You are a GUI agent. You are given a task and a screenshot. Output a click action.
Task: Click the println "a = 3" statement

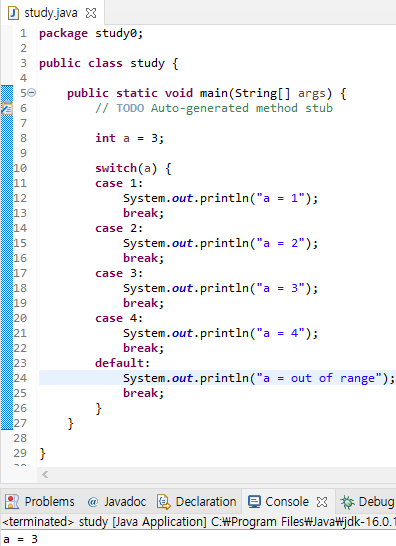[220, 288]
